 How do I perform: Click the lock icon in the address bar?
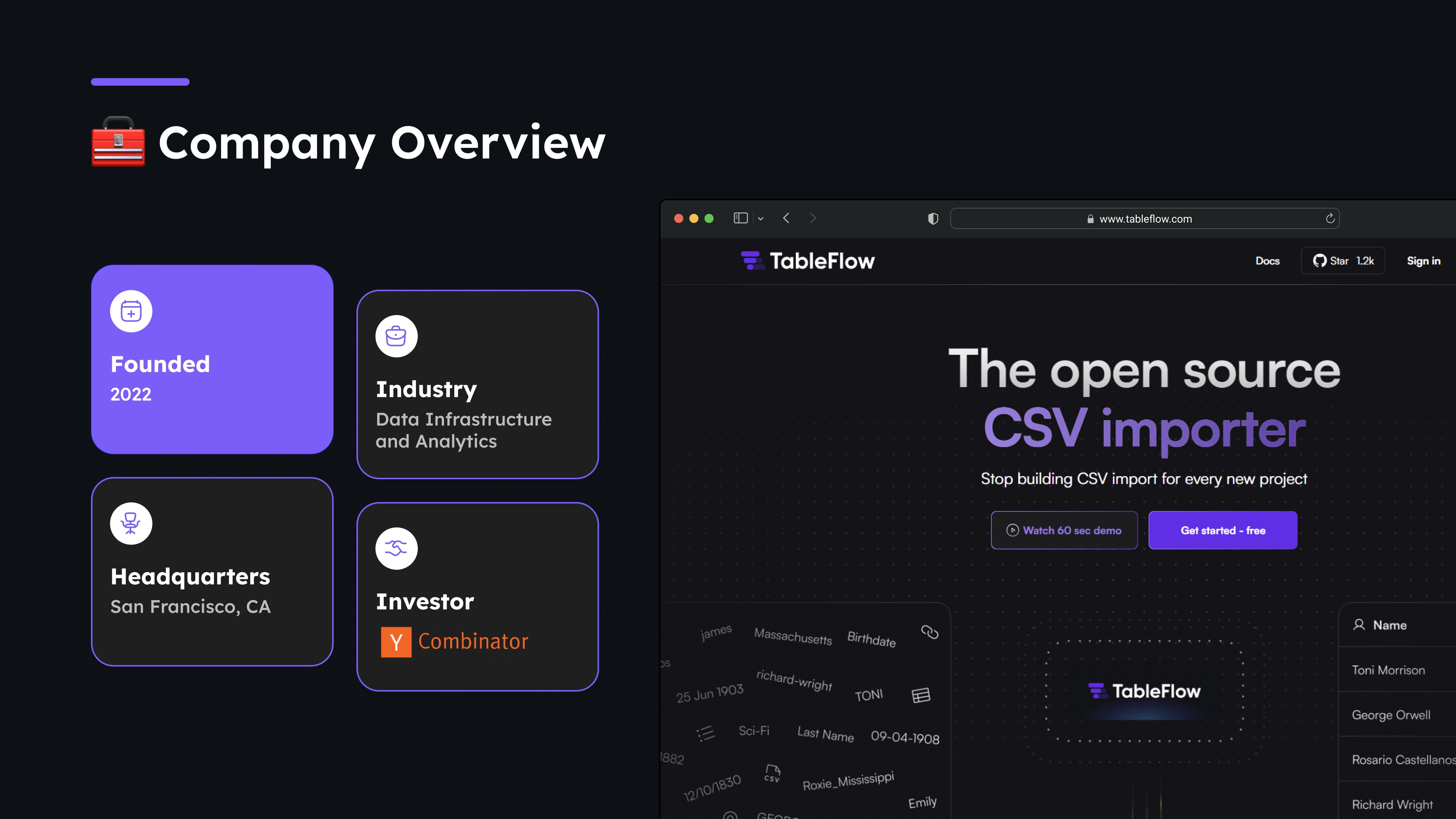pyautogui.click(x=1090, y=219)
